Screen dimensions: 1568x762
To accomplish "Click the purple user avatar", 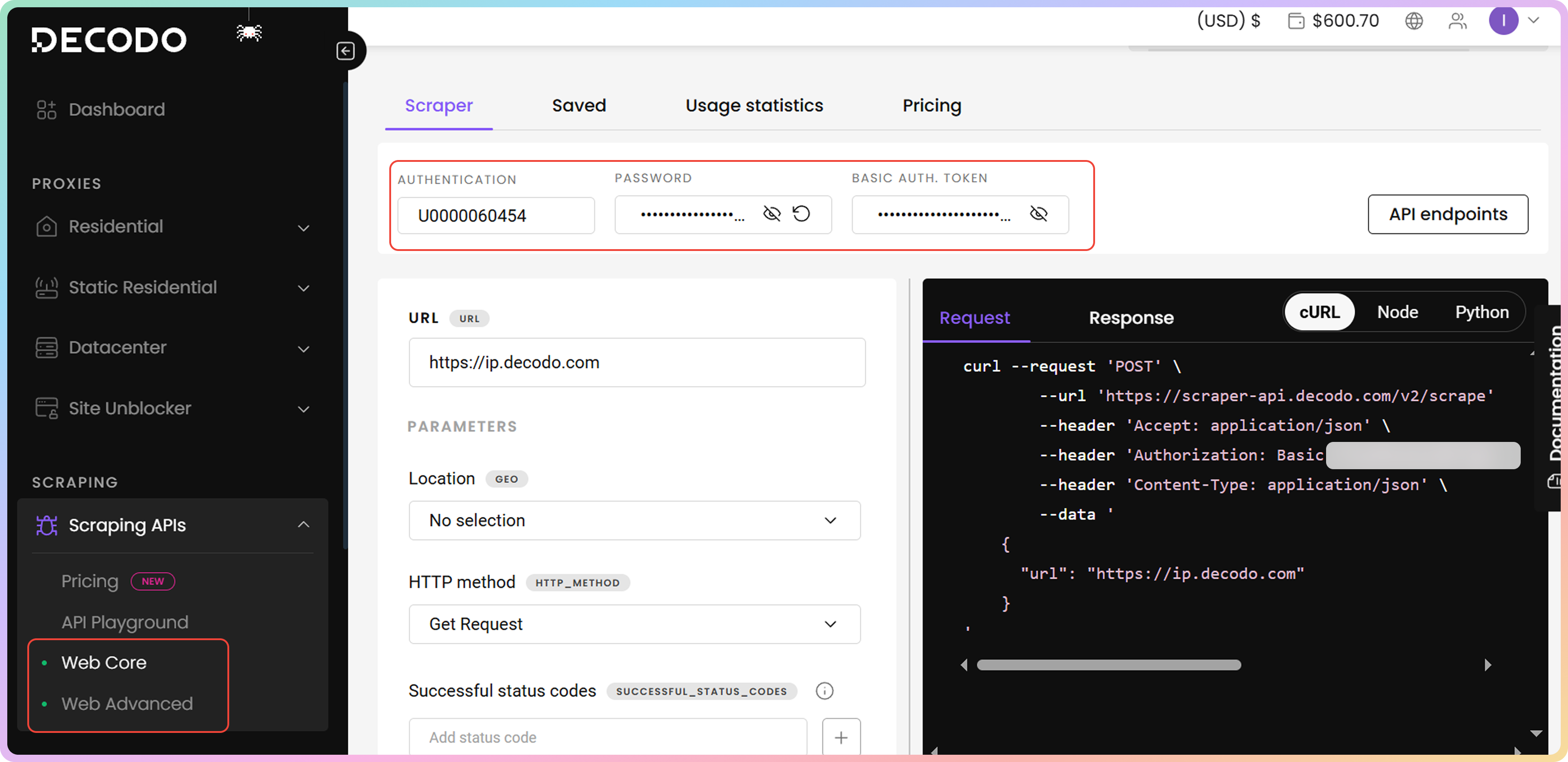I will tap(1503, 21).
